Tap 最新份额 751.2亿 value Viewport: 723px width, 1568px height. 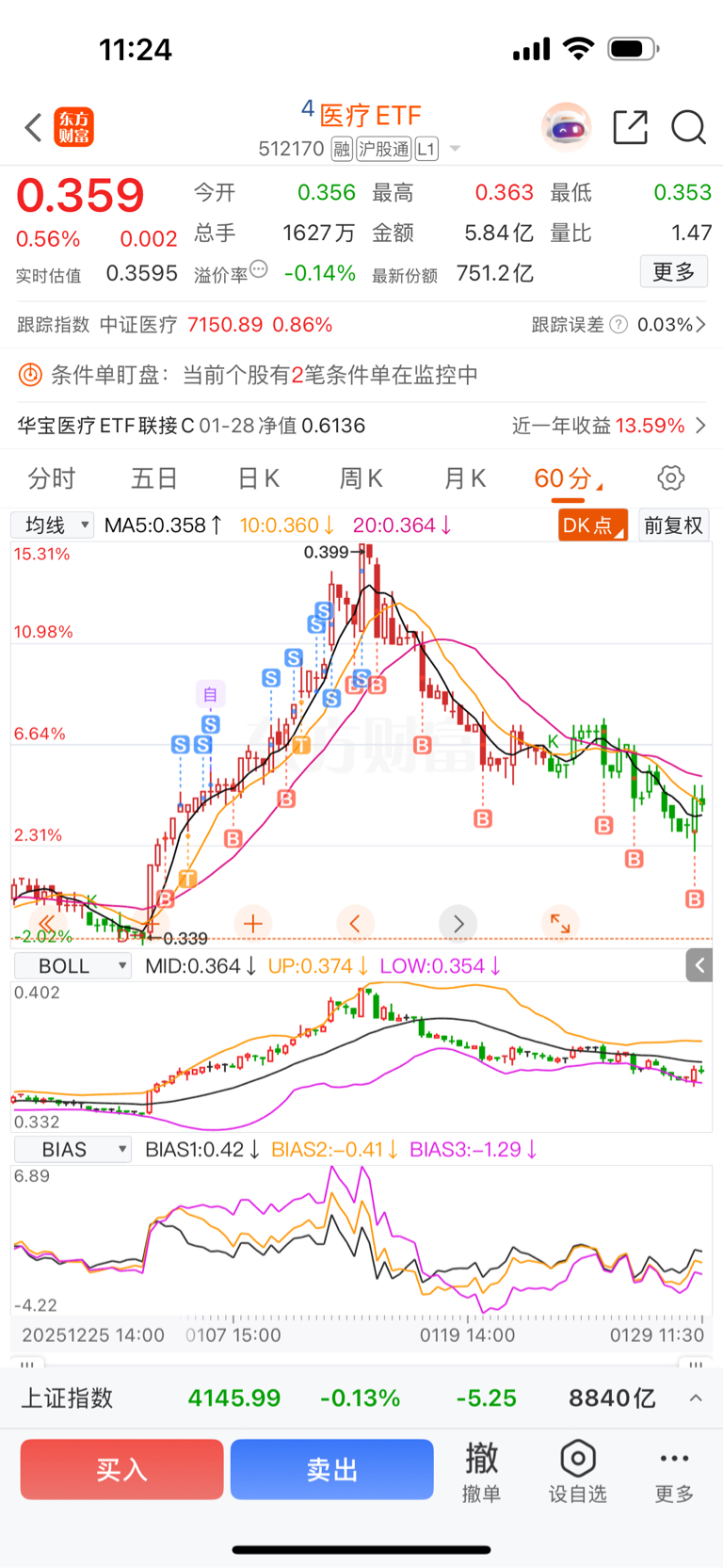(494, 274)
